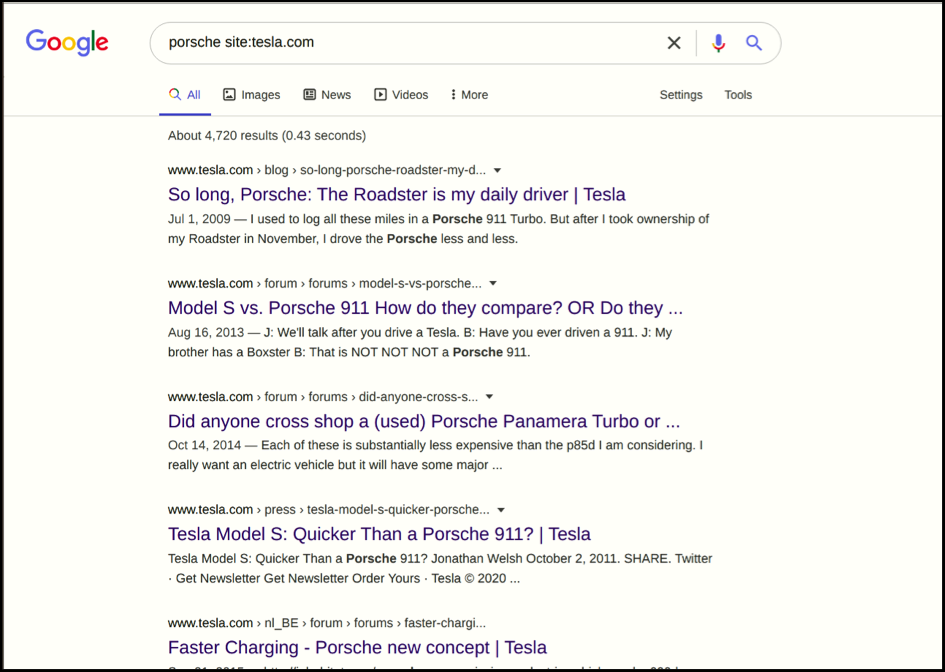The height and width of the screenshot is (672, 945).
Task: Open search Tools options
Action: 738,95
